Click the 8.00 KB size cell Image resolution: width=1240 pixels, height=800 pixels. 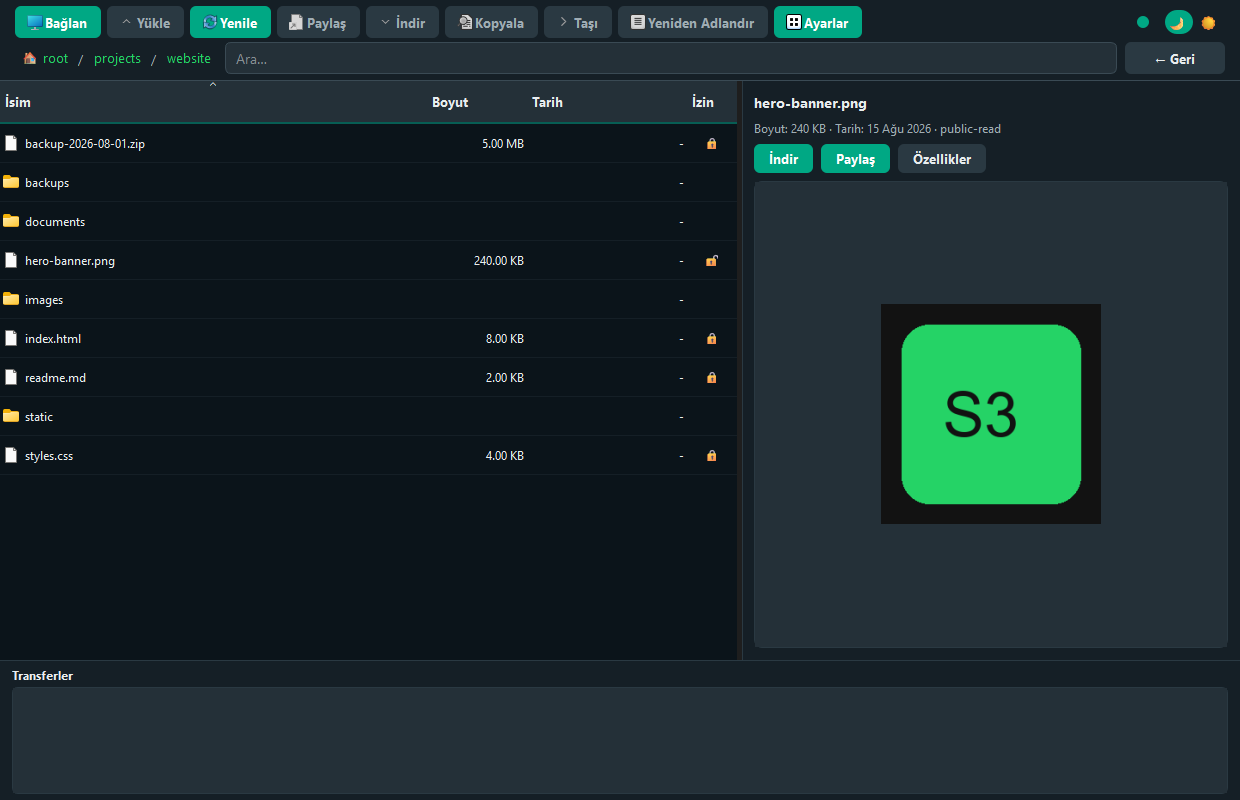click(505, 339)
